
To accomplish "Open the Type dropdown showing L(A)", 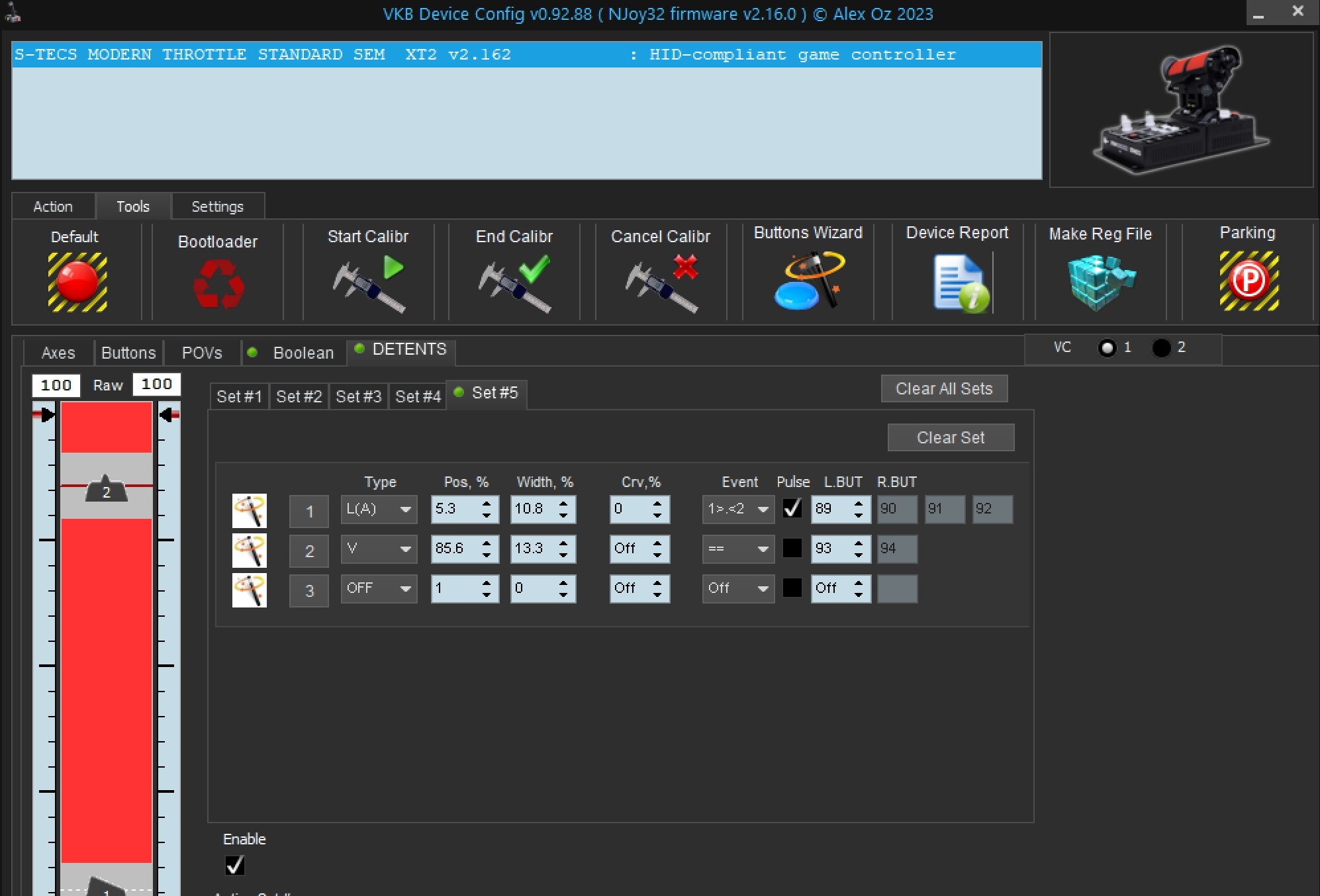I will [x=379, y=509].
